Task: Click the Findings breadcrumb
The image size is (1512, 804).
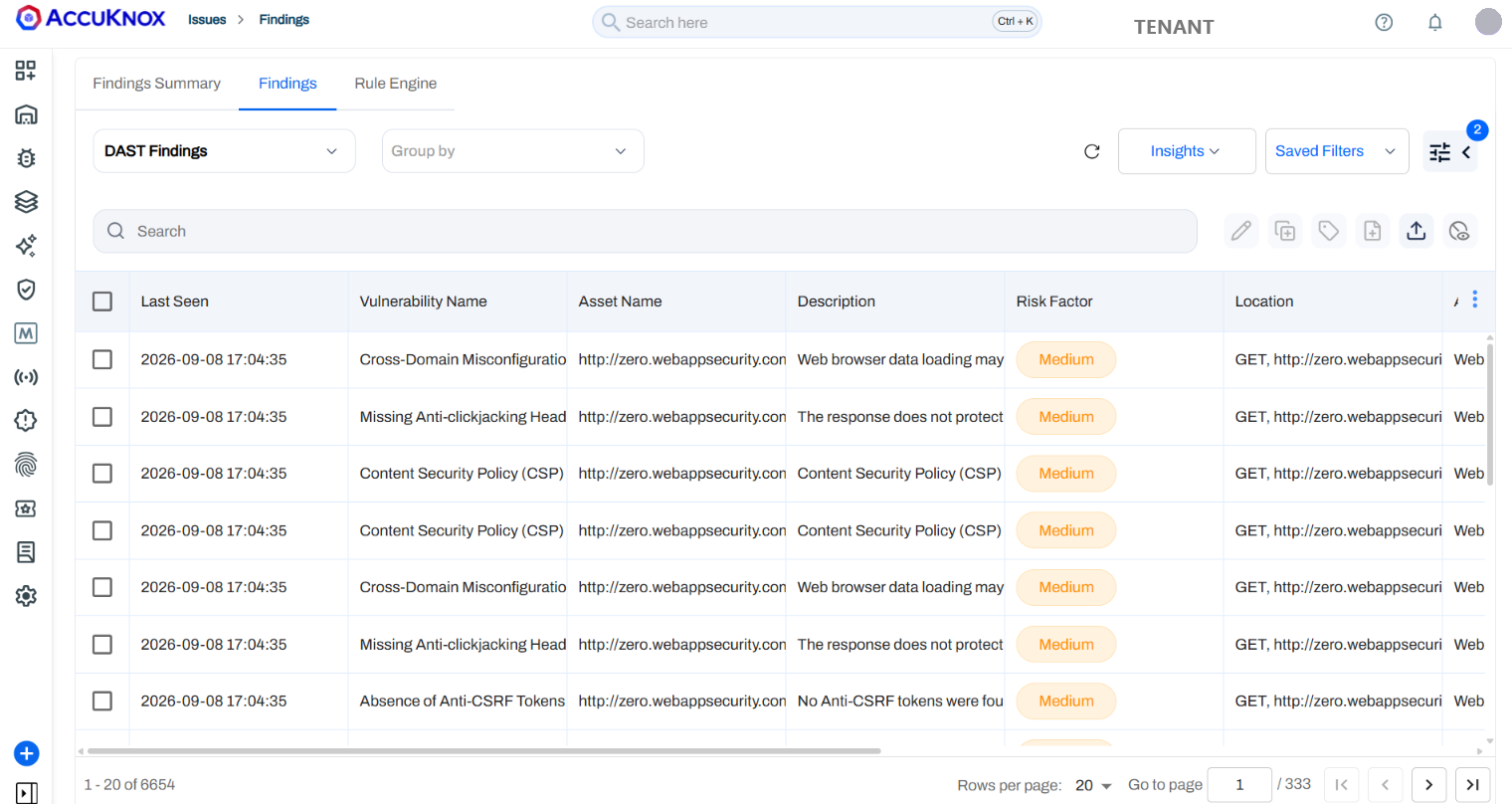Action: (284, 20)
